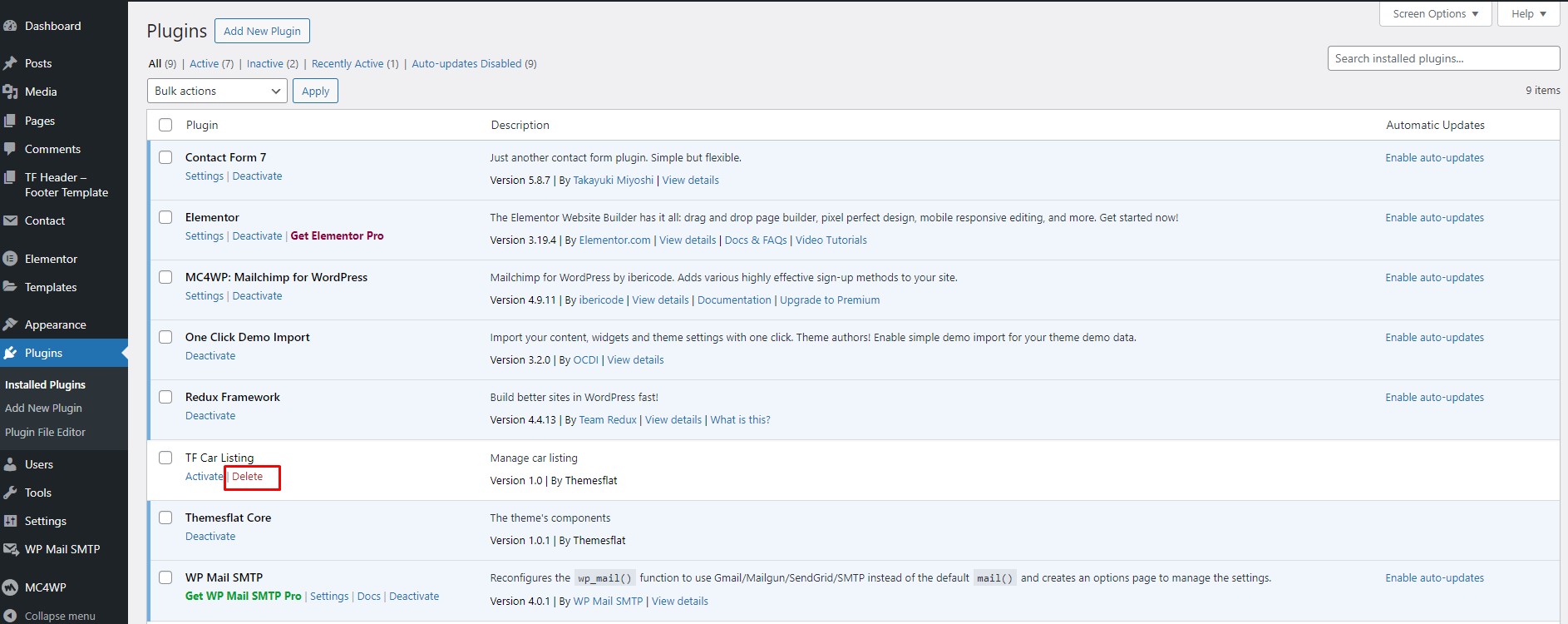Deactivate the Themesflat Core plugin
The image size is (1568, 624).
click(210, 537)
